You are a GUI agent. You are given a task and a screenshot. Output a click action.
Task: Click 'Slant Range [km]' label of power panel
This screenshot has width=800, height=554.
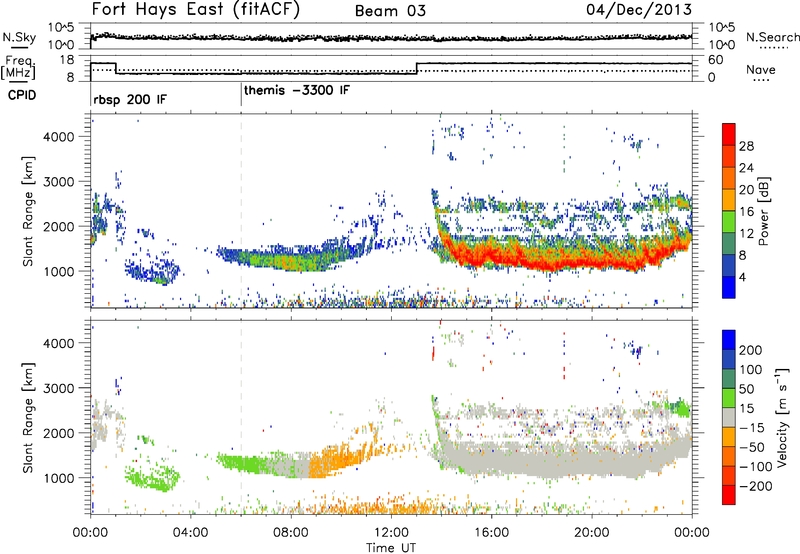(28, 211)
